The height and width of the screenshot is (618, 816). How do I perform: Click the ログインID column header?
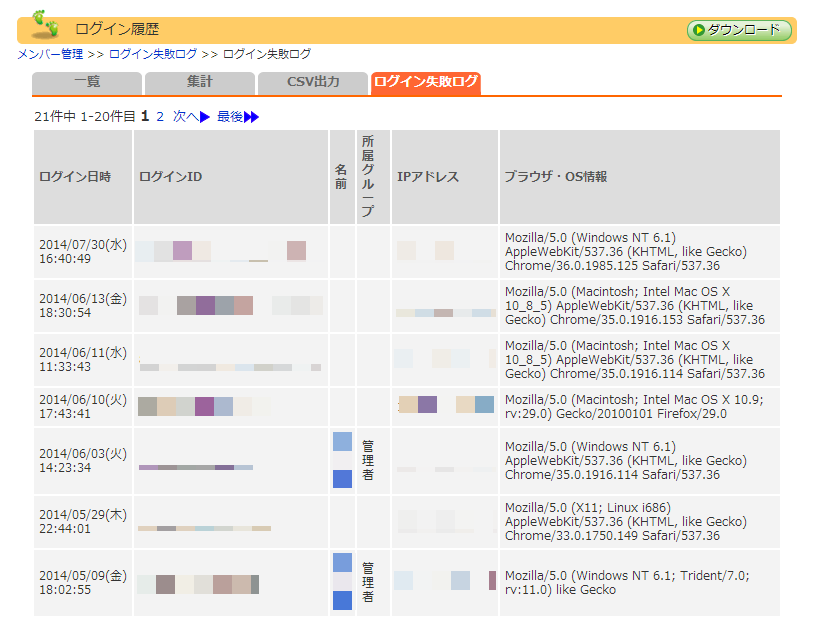point(231,177)
